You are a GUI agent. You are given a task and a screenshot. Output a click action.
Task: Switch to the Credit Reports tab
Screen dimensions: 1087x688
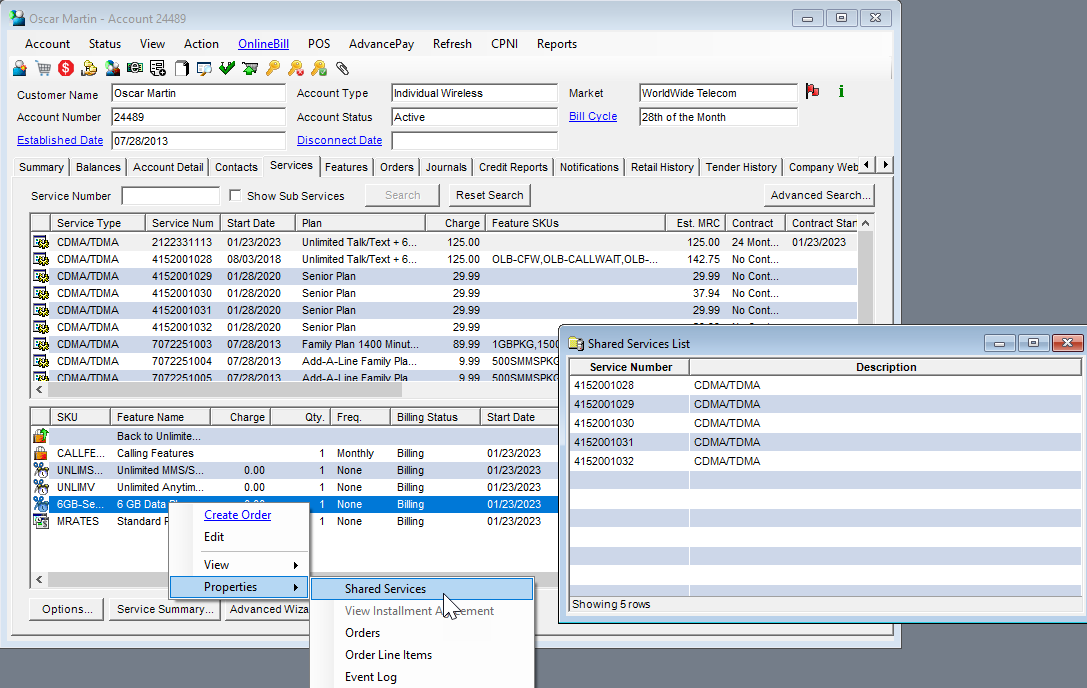pos(513,167)
